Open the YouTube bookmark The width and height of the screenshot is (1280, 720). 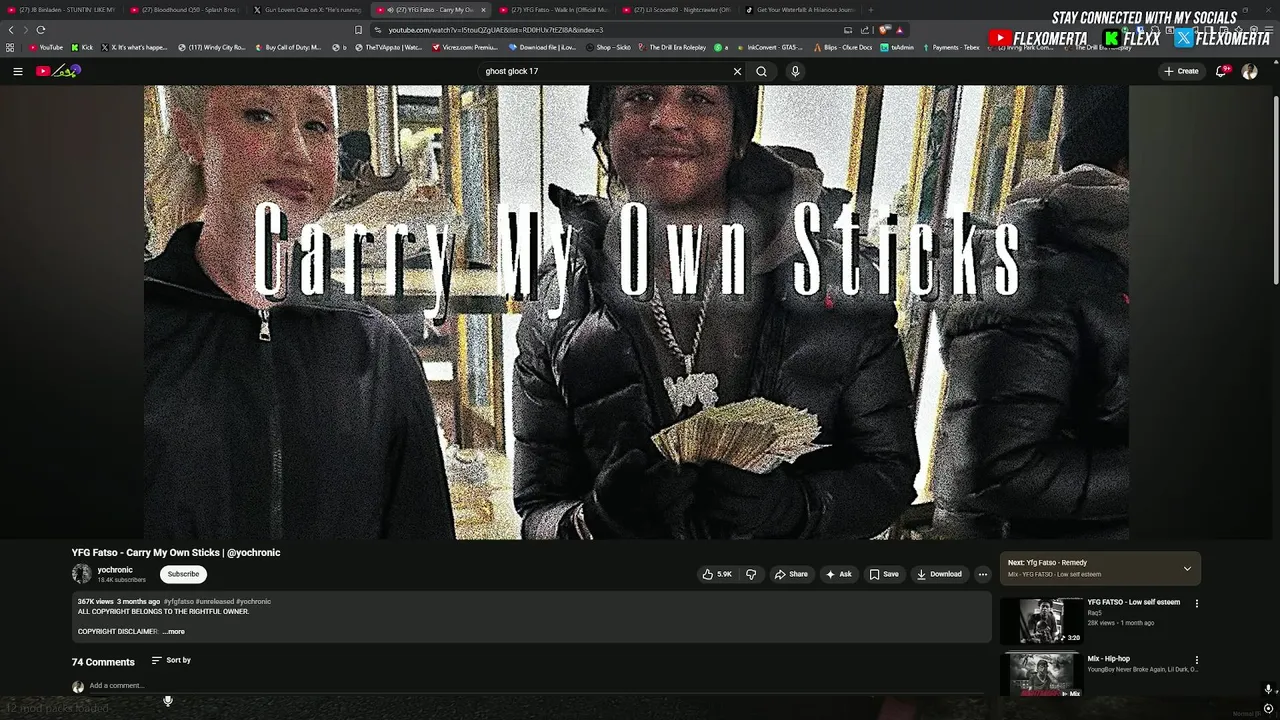pyautogui.click(x=46, y=47)
